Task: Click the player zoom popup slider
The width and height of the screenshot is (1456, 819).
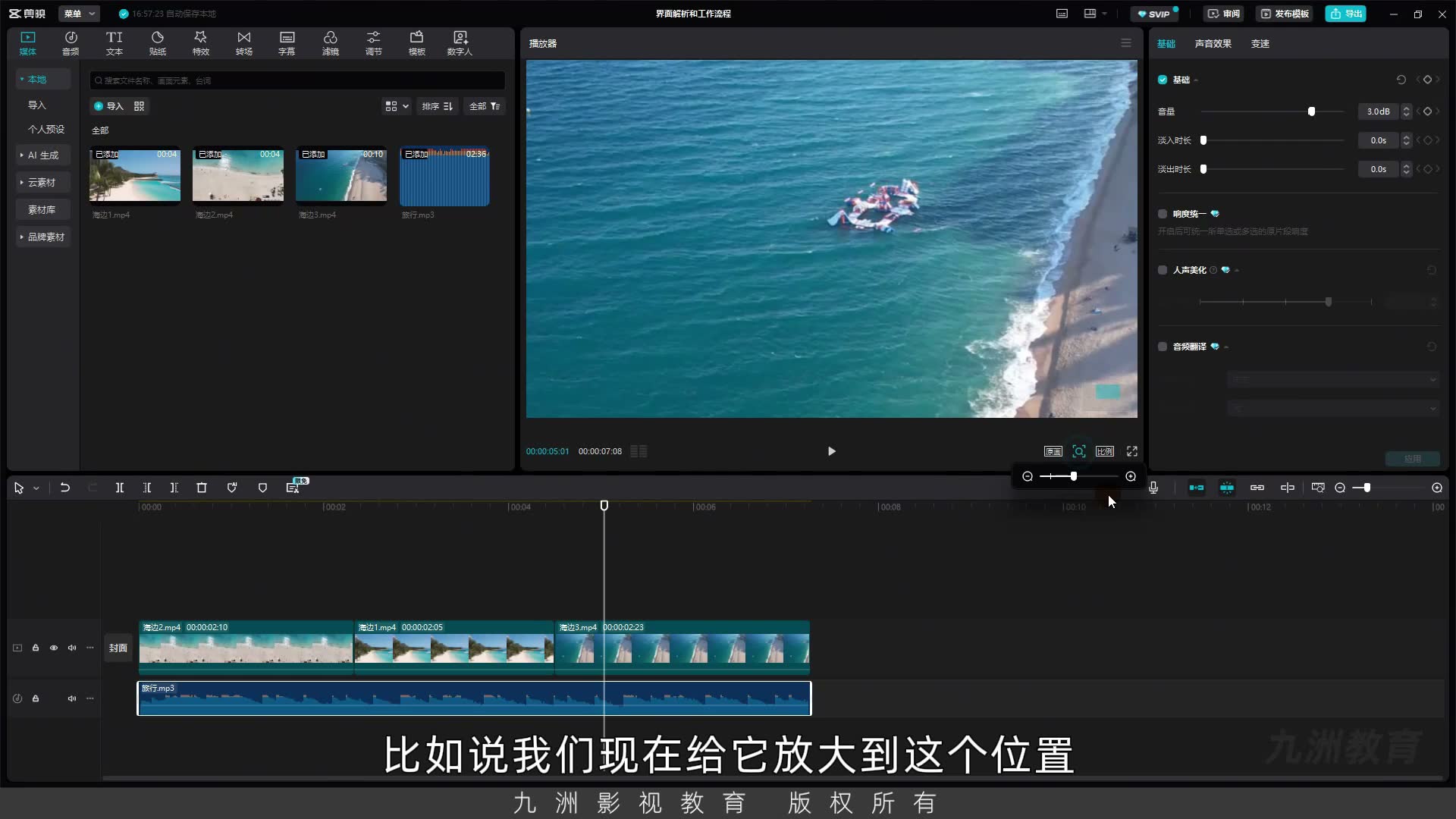Action: pos(1078,476)
